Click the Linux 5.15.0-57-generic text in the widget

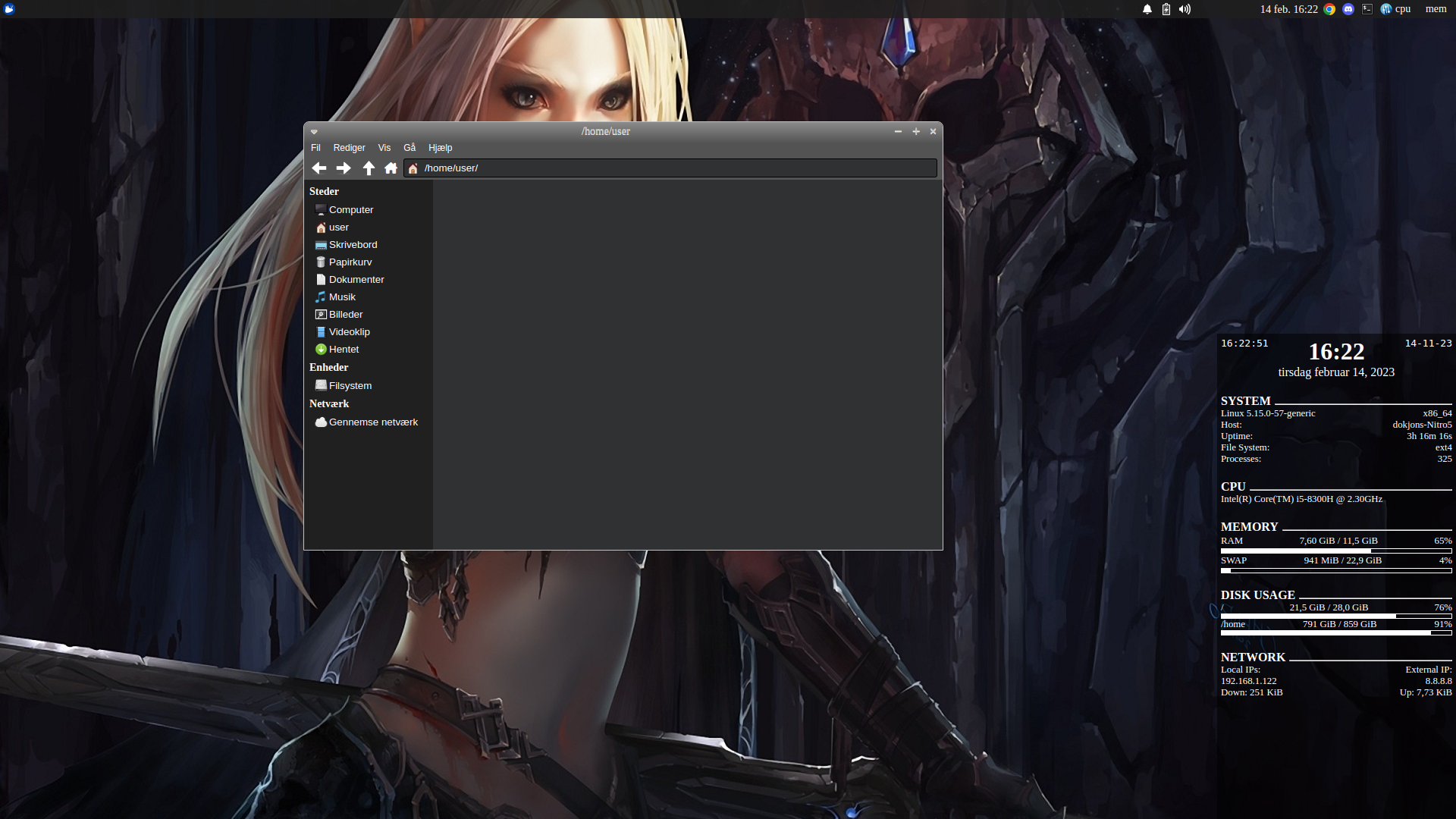(1268, 413)
